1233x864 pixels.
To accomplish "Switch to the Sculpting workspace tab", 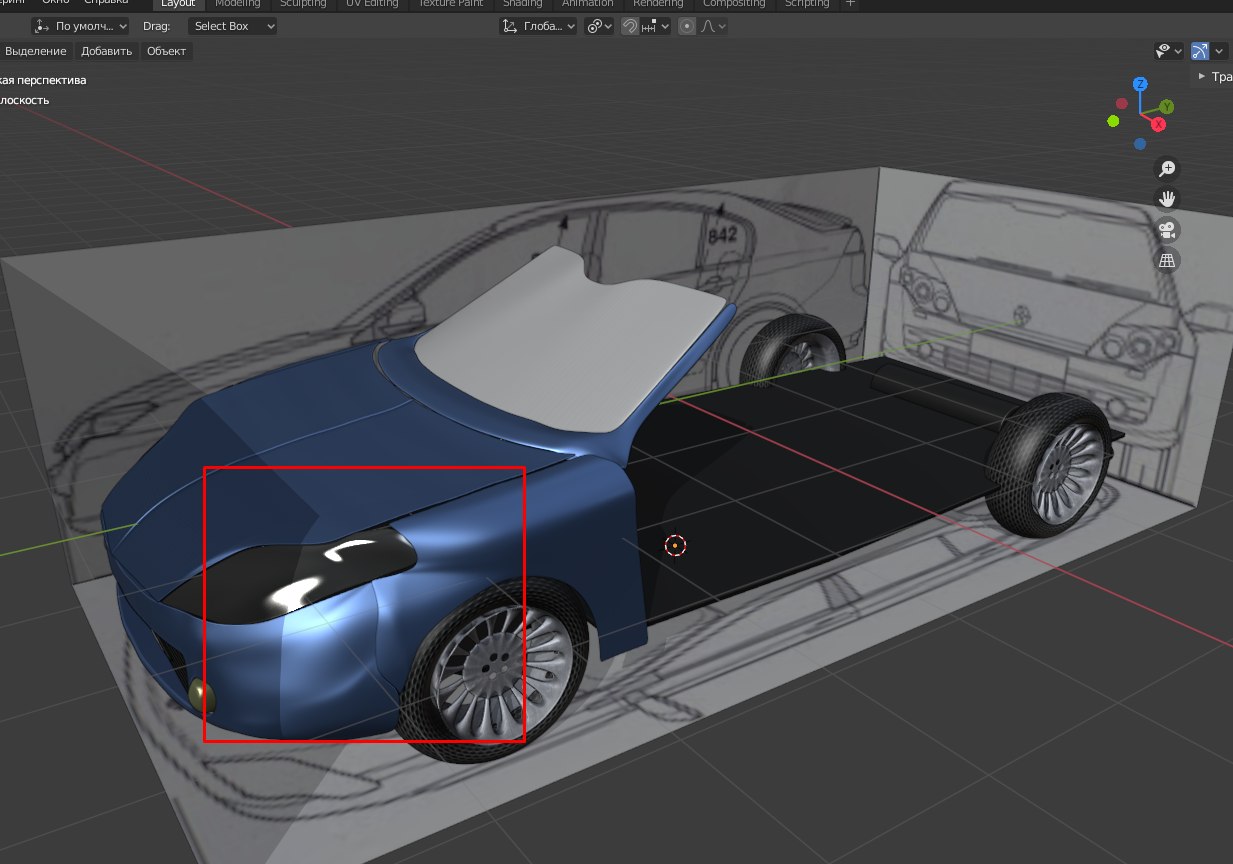I will coord(303,4).
